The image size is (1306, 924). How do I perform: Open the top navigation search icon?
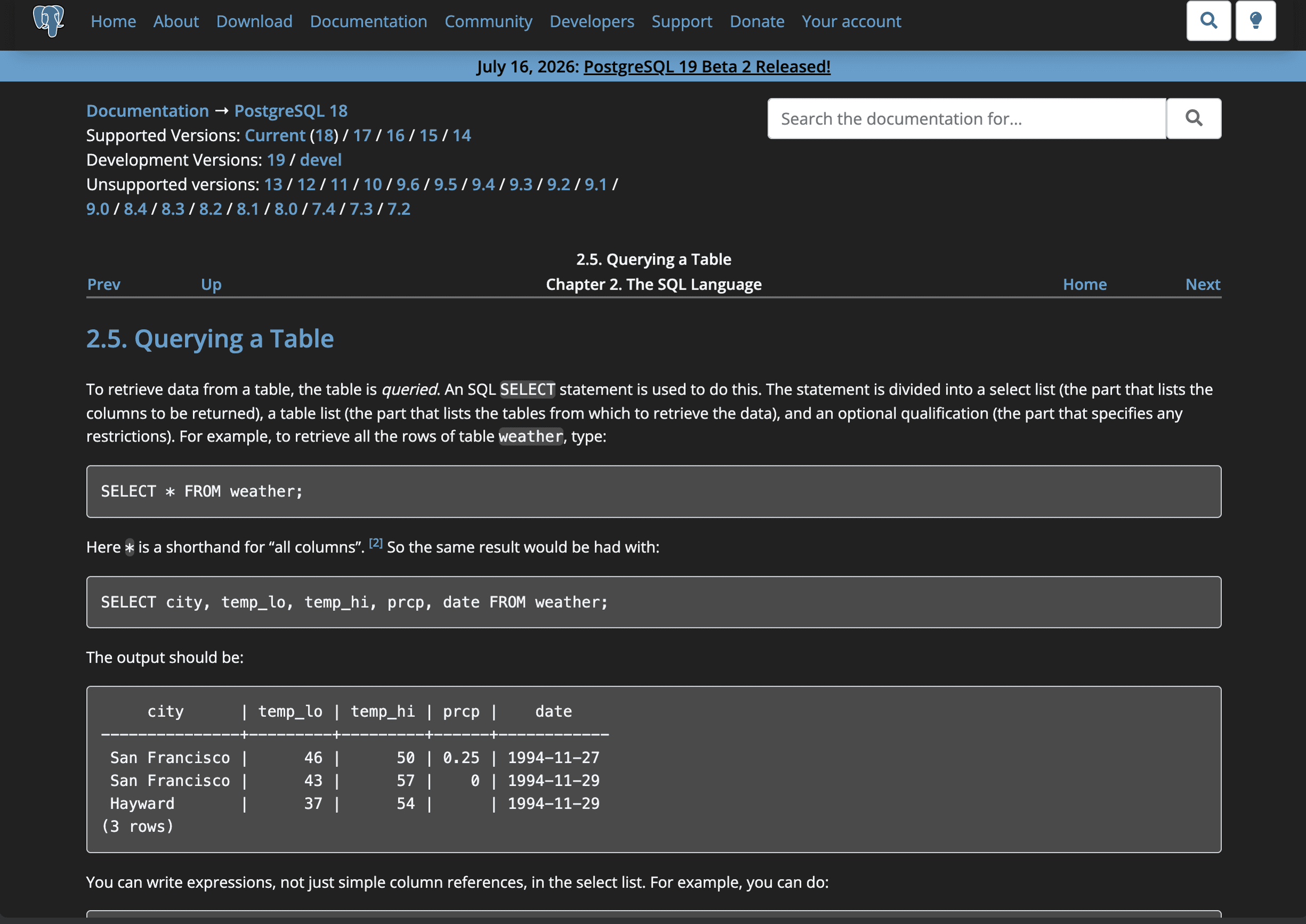point(1208,21)
